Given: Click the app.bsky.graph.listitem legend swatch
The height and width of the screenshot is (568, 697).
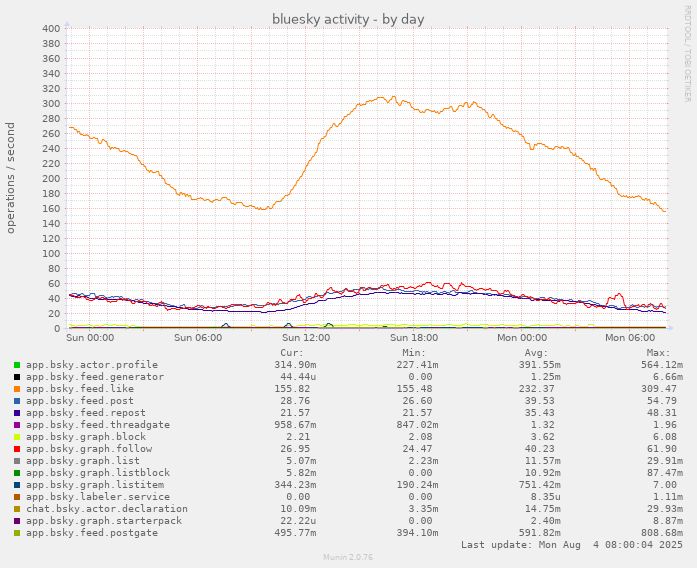Looking at the screenshot, I should coord(17,485).
